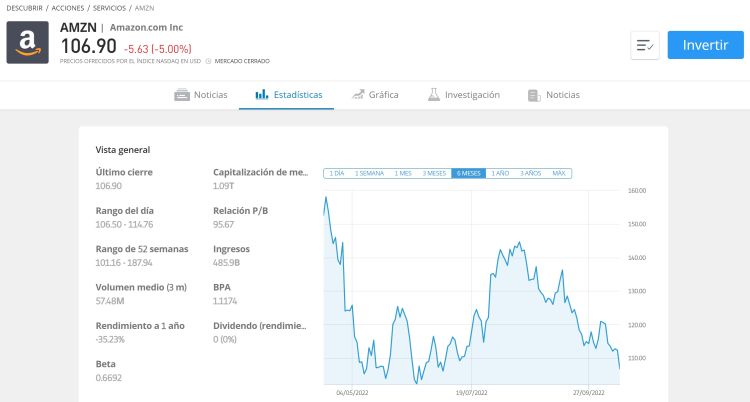Select the 6 MESES chart range
The width and height of the screenshot is (750, 402).
[x=468, y=173]
